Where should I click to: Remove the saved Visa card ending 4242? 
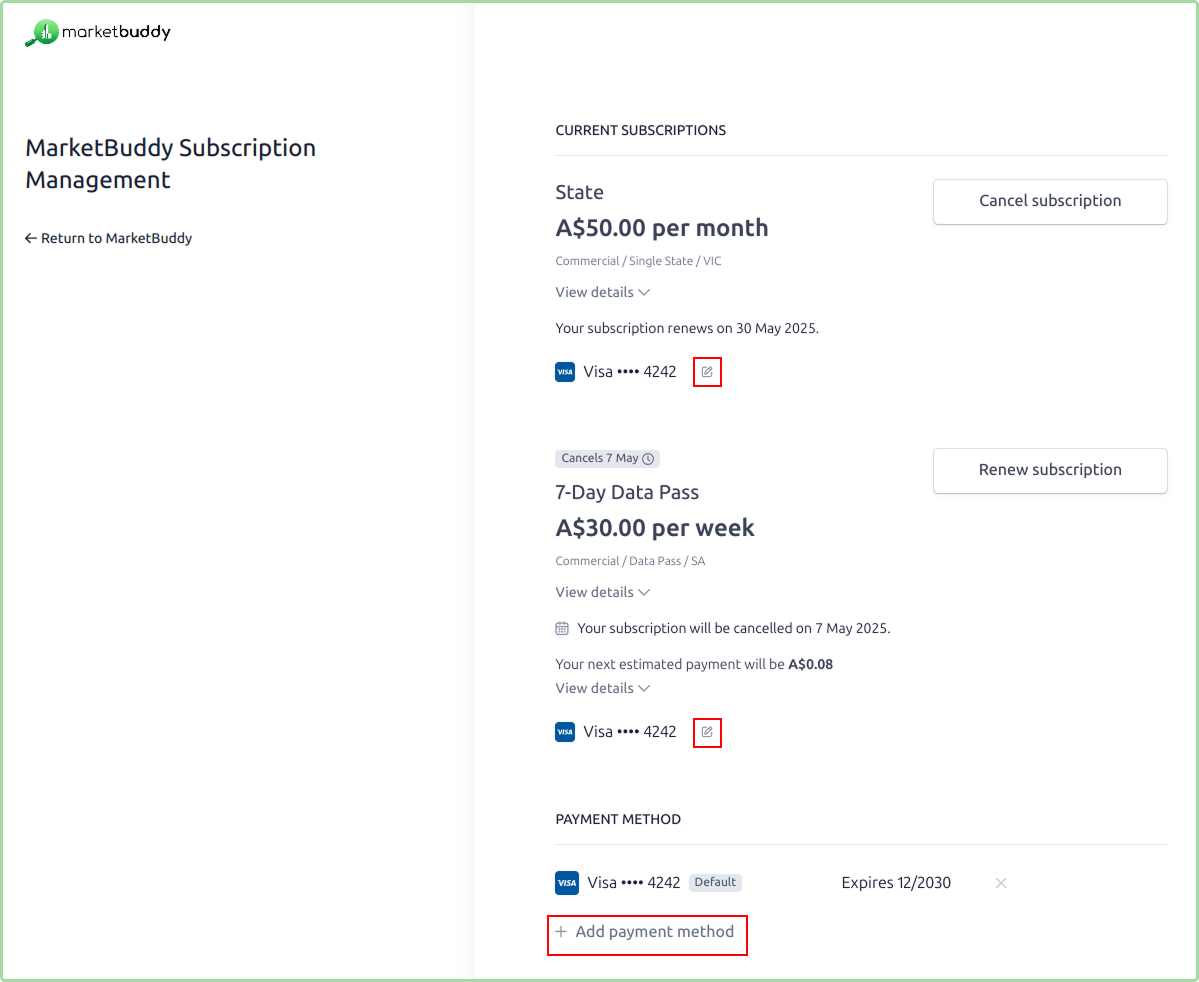1001,883
